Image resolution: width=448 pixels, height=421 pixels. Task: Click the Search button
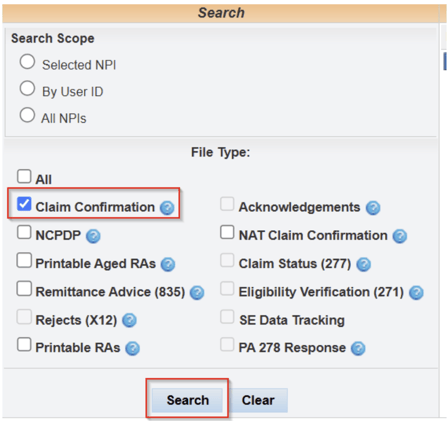point(187,400)
